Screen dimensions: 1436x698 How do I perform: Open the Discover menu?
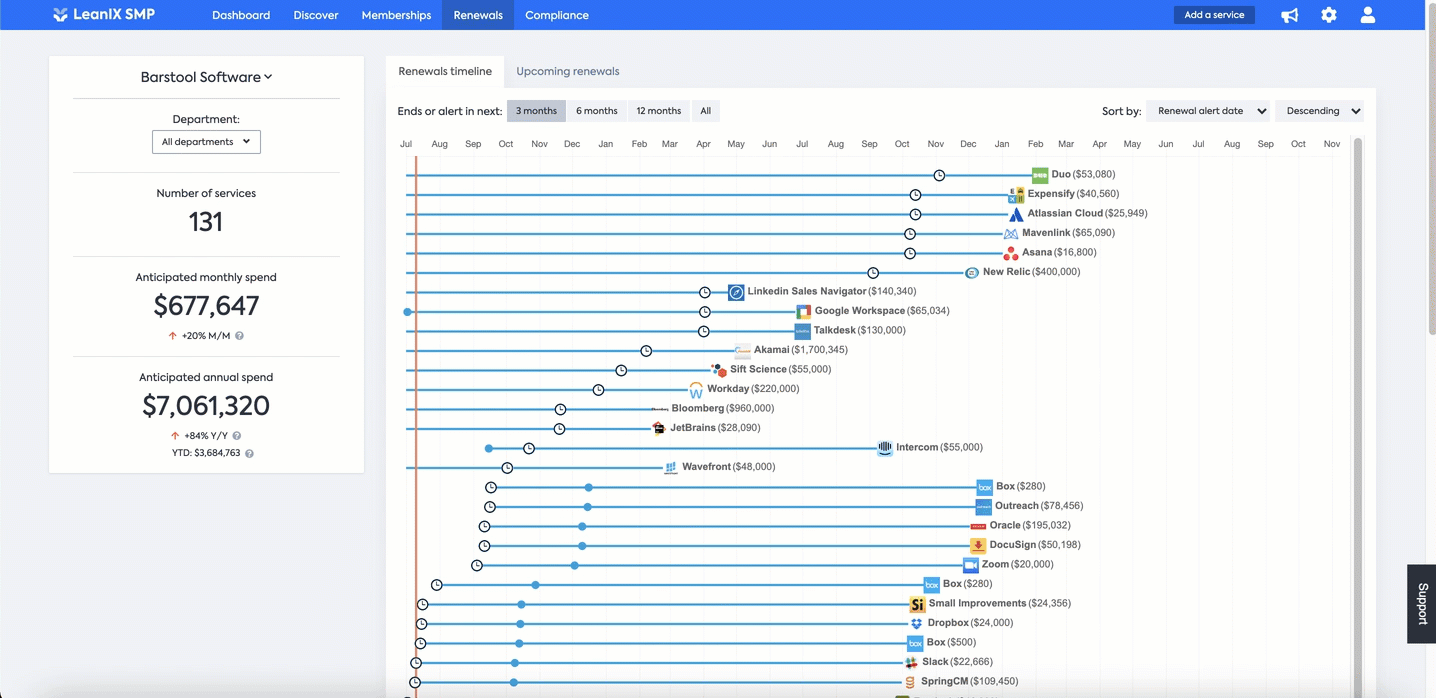click(316, 15)
